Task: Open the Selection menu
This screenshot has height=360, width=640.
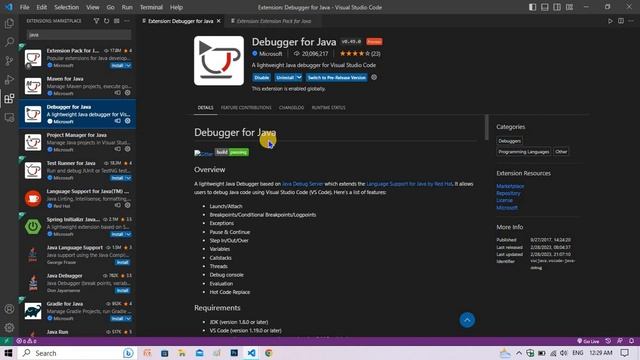Action: pyautogui.click(x=67, y=7)
